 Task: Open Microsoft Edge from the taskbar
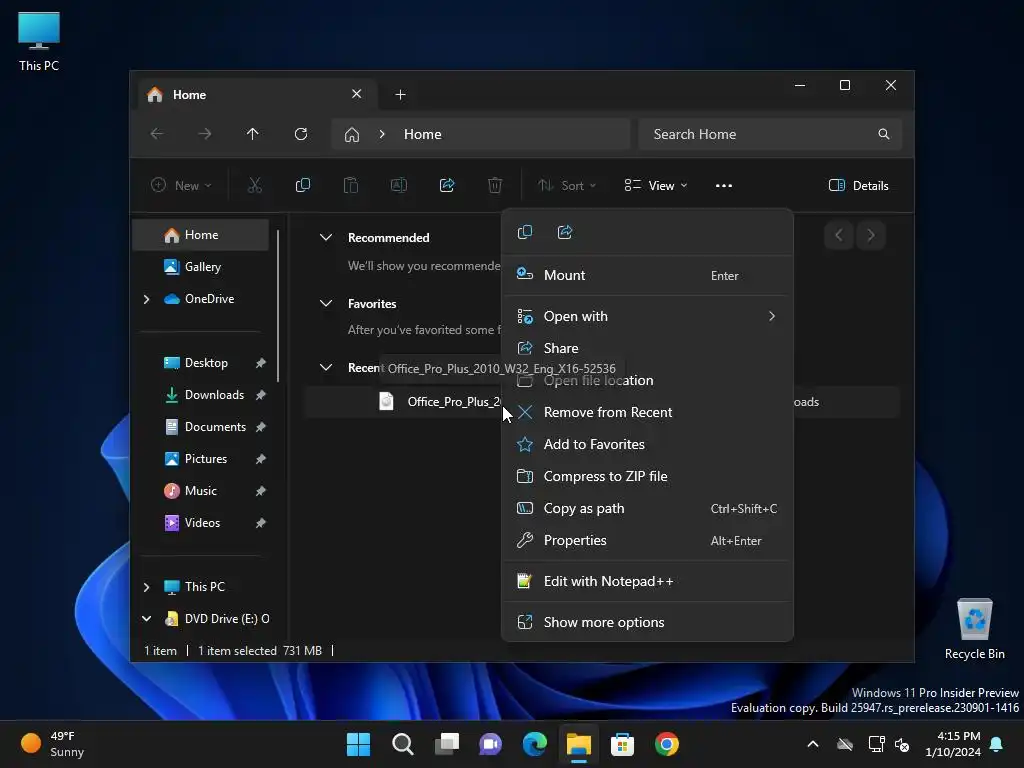(x=535, y=744)
